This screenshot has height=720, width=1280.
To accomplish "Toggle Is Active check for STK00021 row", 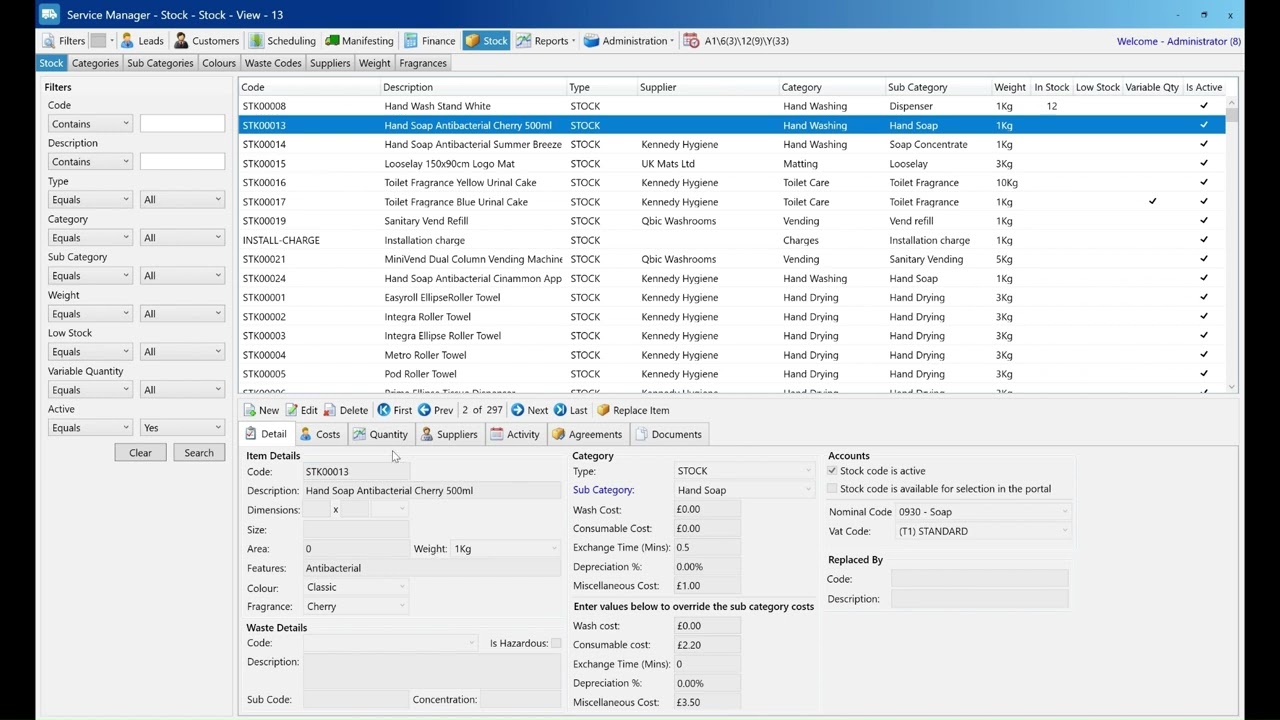I will [x=1204, y=259].
